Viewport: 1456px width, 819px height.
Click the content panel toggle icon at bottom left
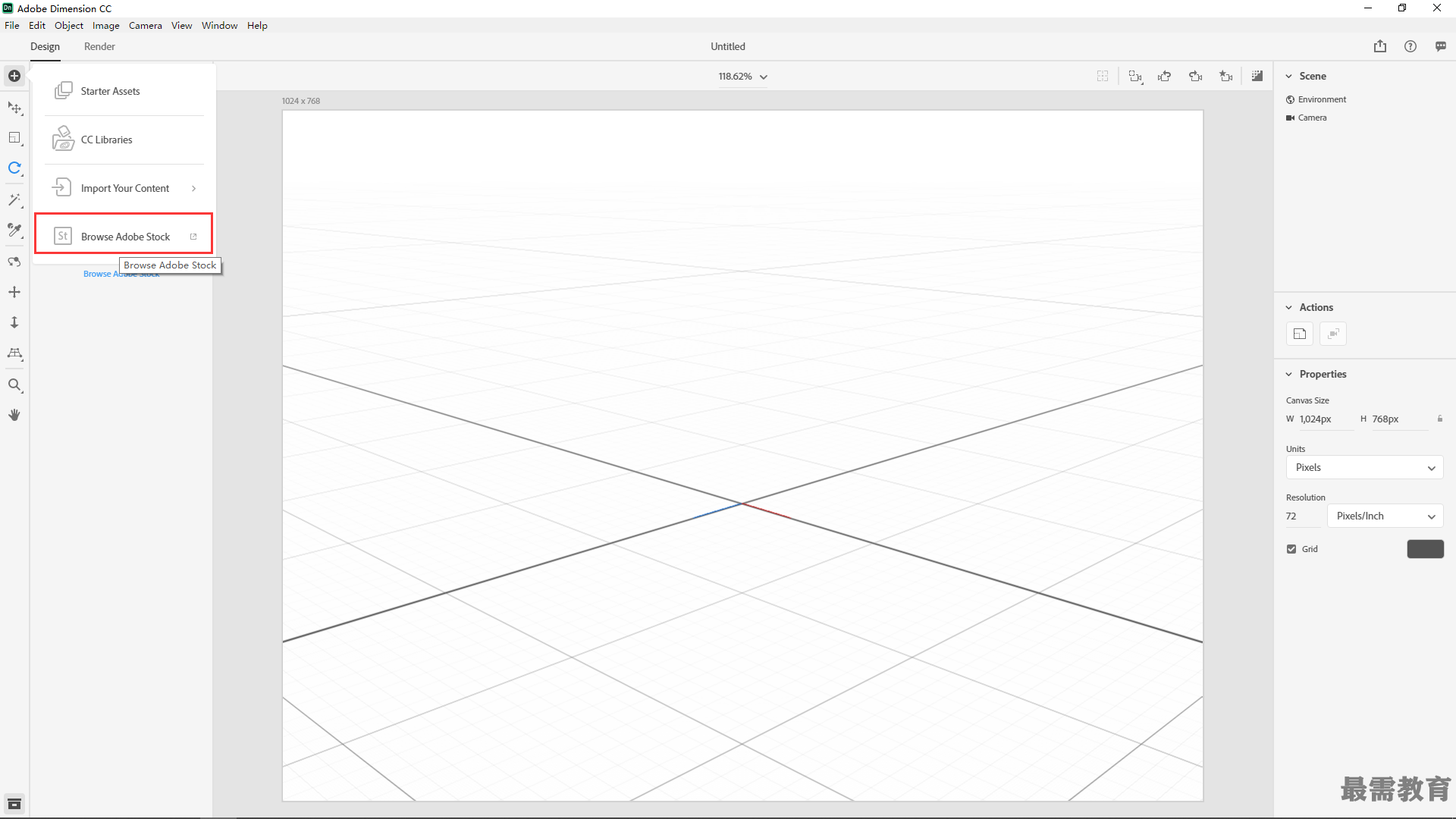14,804
